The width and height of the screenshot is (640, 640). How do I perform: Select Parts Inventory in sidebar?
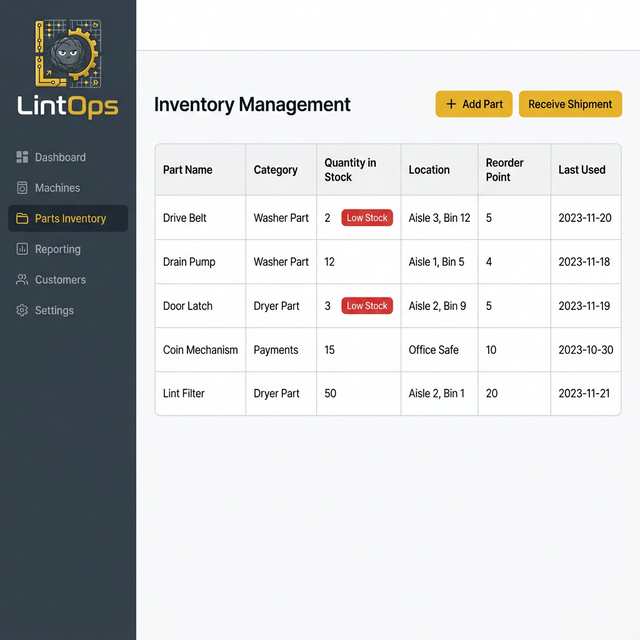point(68,218)
